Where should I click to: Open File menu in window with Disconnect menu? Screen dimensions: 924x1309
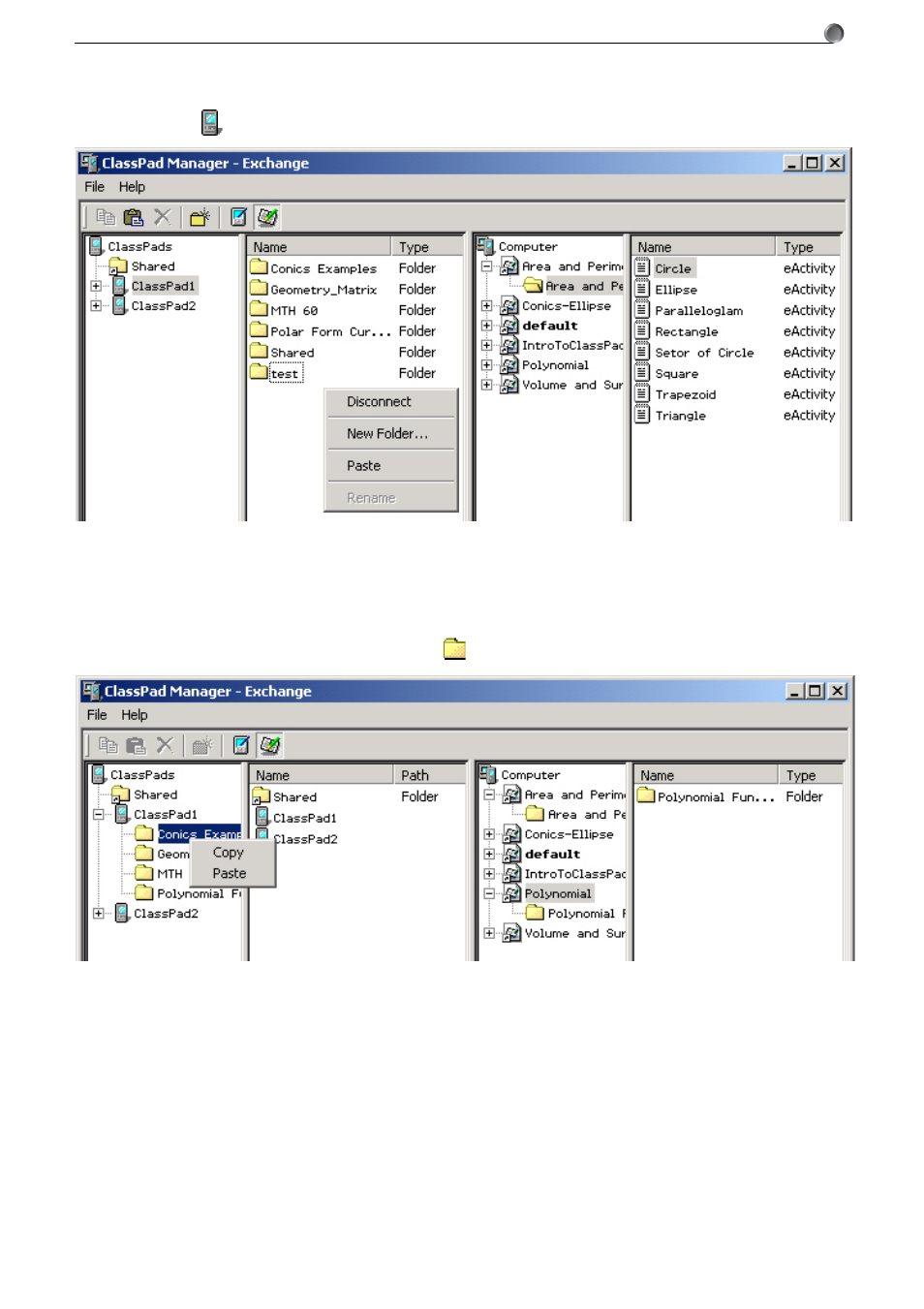click(95, 187)
